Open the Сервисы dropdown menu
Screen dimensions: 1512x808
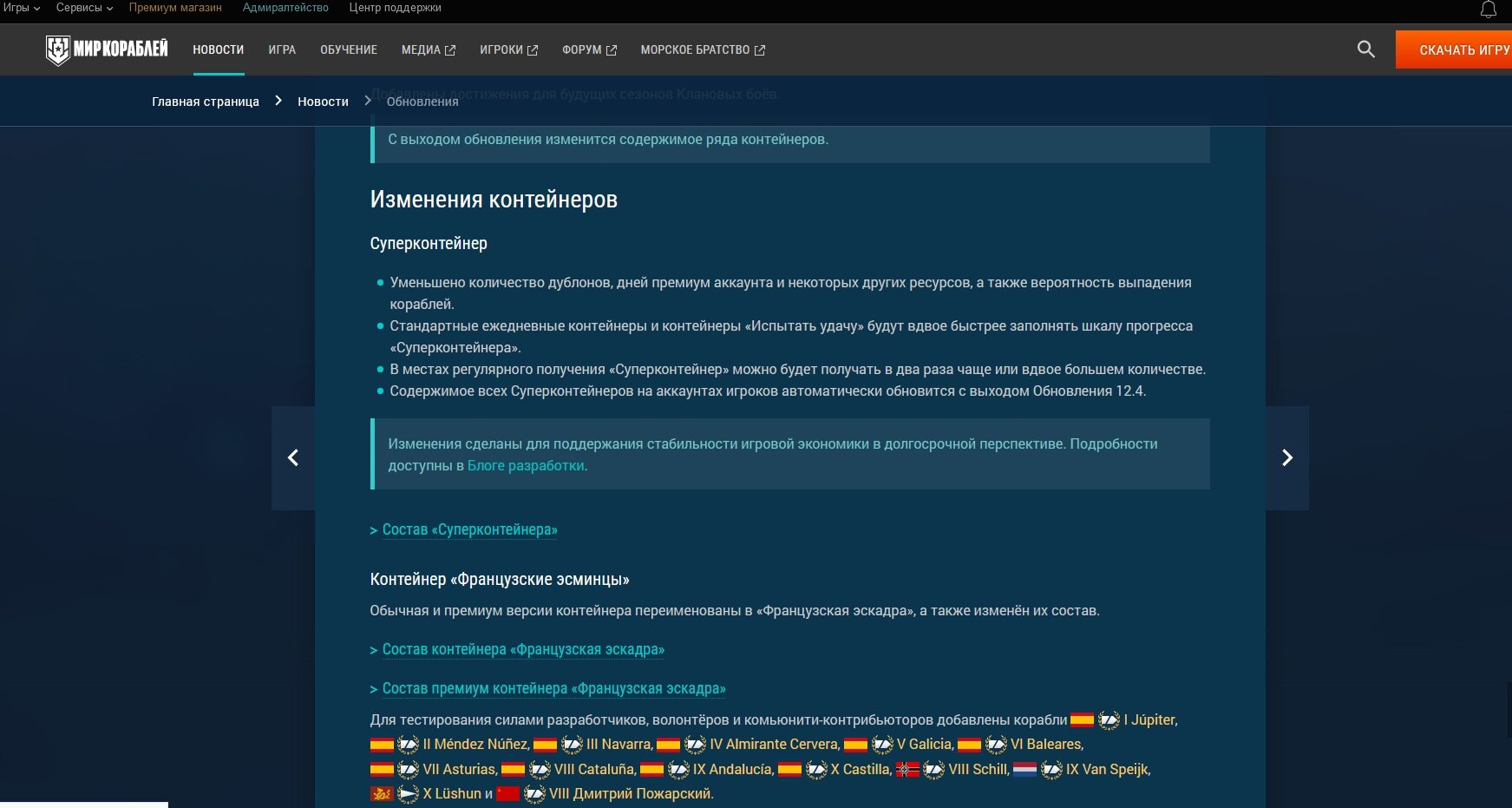click(x=84, y=8)
